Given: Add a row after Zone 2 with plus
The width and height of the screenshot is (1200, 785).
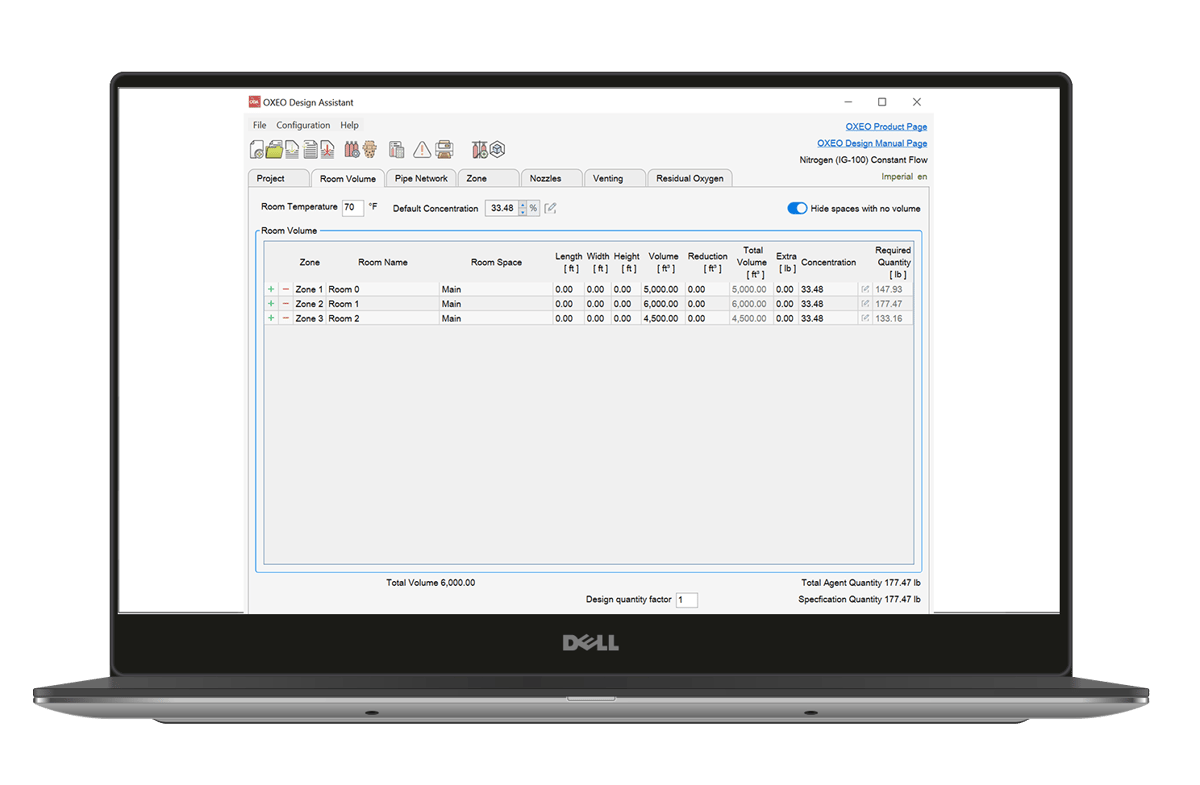Looking at the screenshot, I should 270,304.
